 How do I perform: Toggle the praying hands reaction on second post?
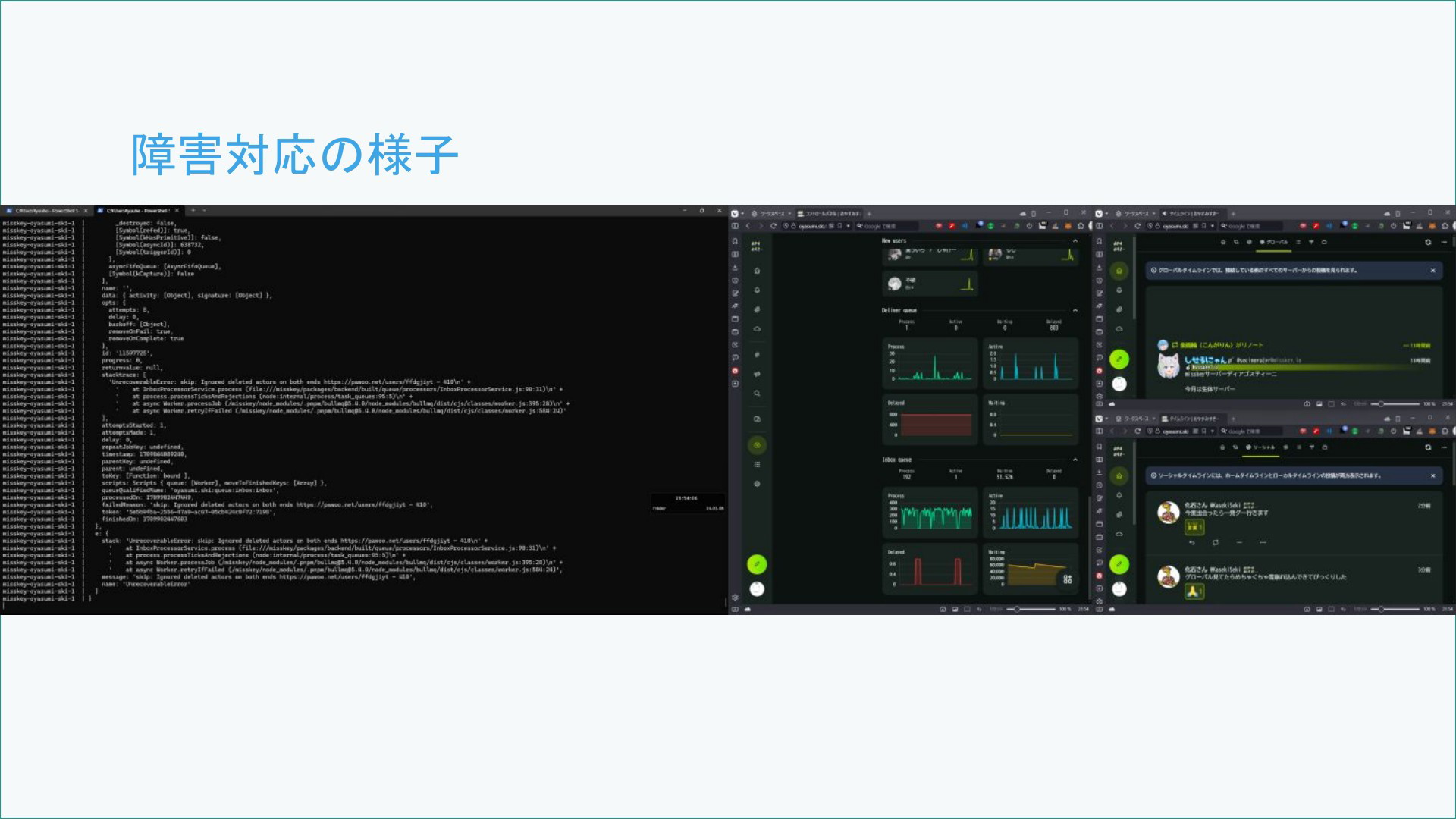[x=1194, y=591]
